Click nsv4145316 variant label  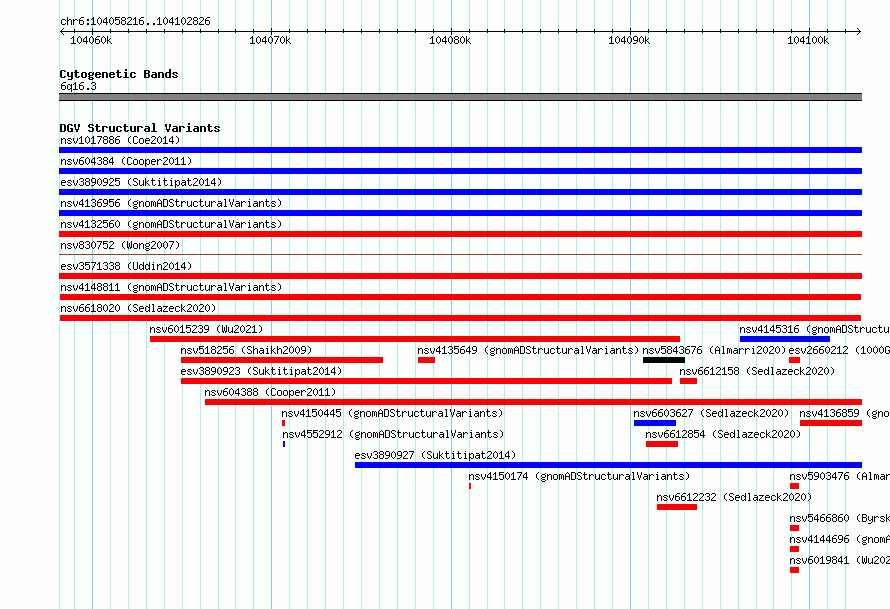[815, 329]
